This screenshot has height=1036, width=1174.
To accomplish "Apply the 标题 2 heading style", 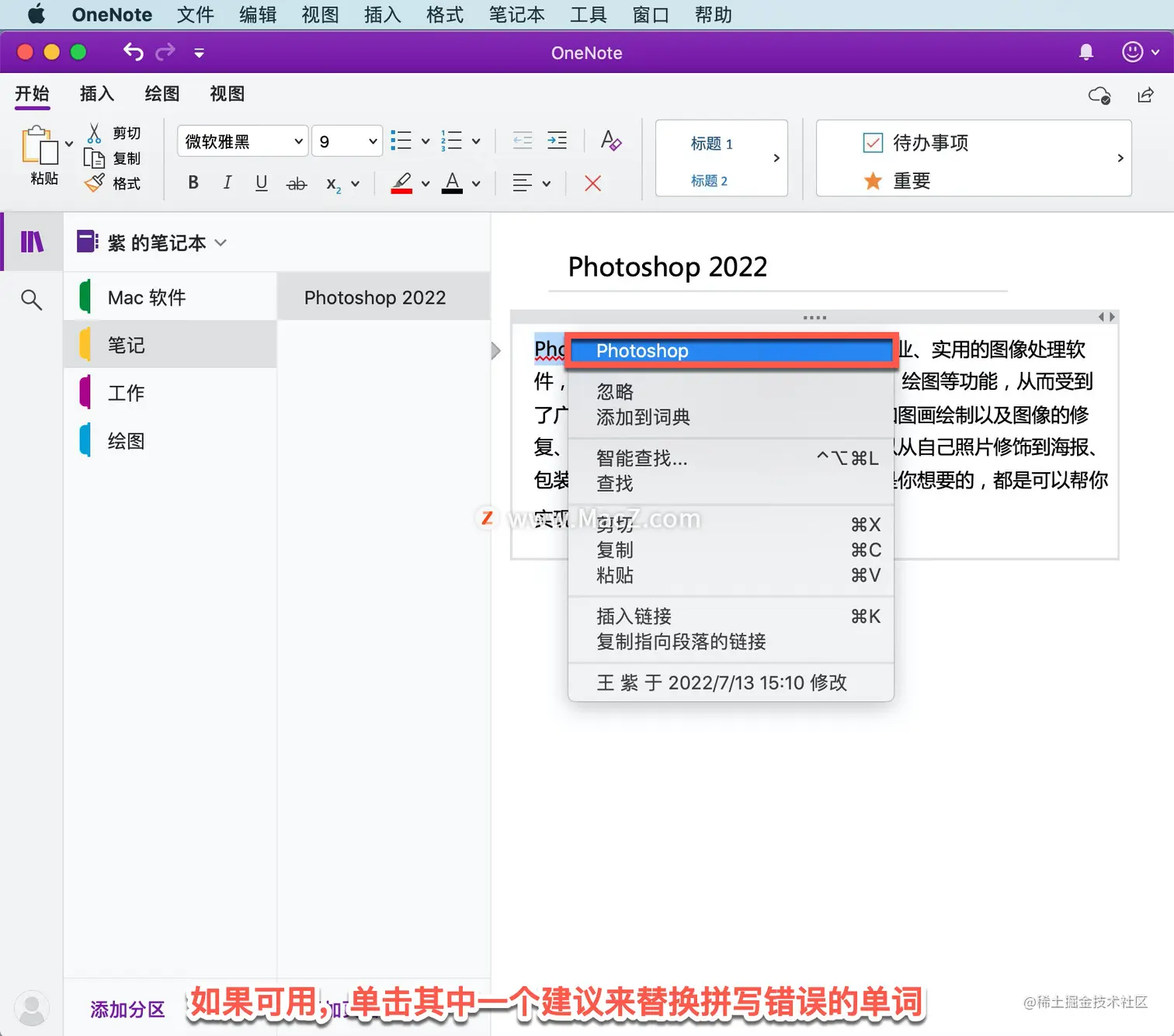I will (709, 181).
